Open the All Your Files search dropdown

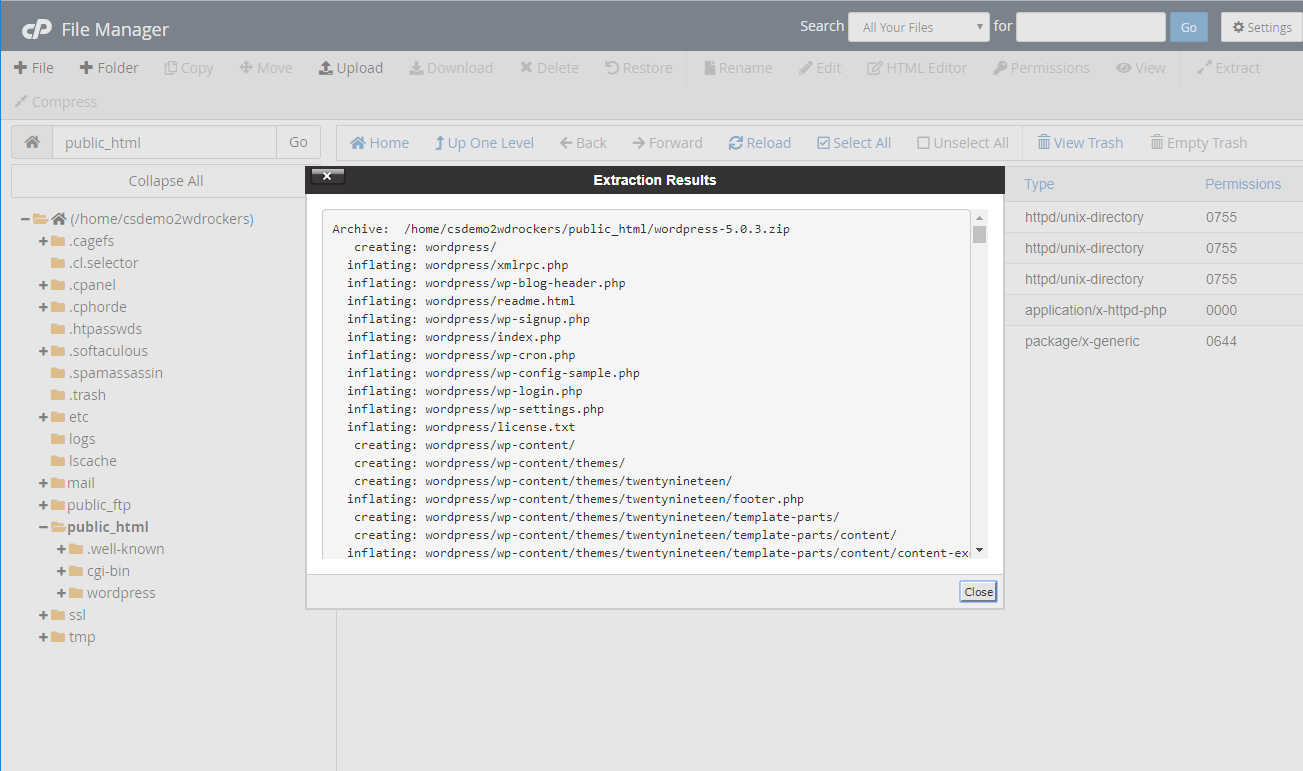pos(918,28)
